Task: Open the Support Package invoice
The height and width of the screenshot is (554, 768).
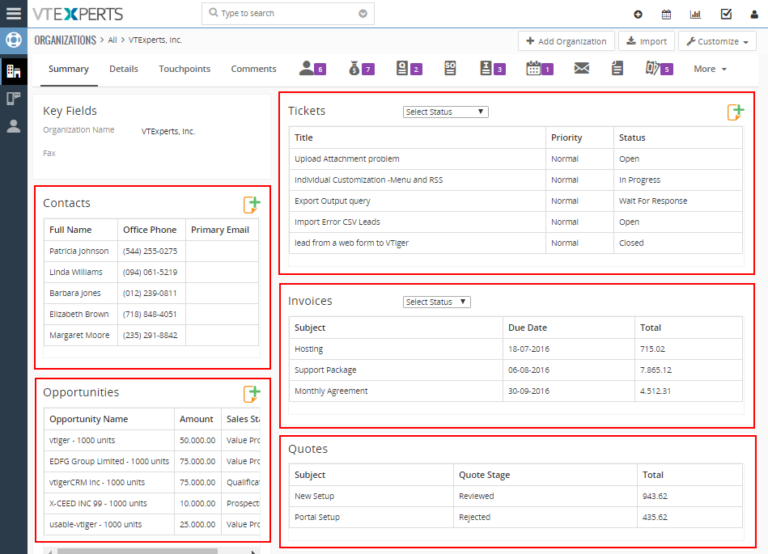Action: coord(325,370)
